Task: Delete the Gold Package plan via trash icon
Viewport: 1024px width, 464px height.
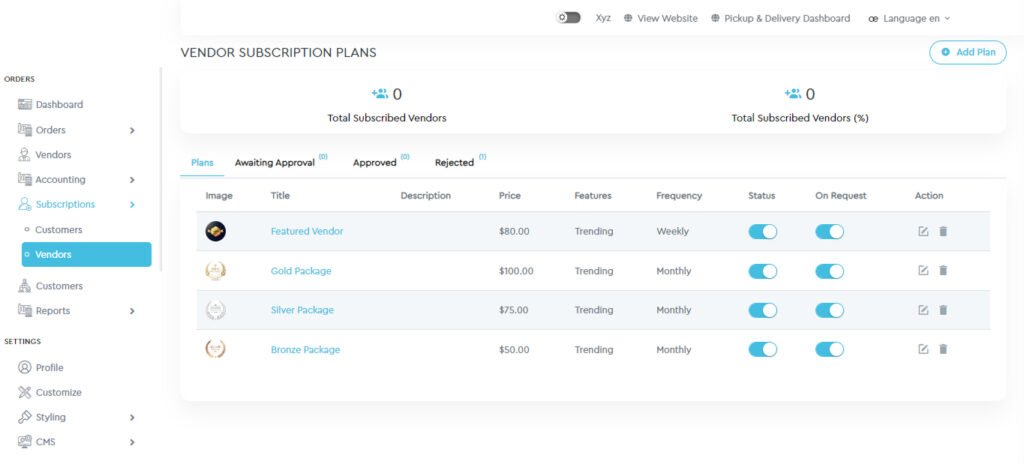Action: (943, 270)
